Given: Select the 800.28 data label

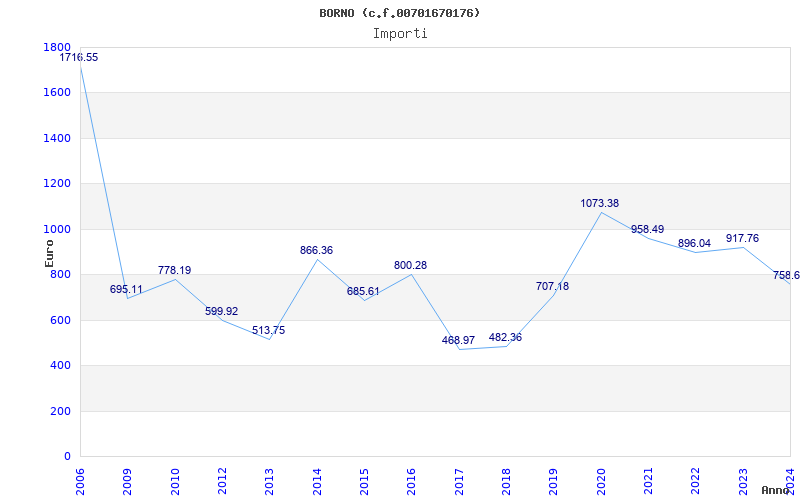Looking at the screenshot, I should tap(410, 266).
